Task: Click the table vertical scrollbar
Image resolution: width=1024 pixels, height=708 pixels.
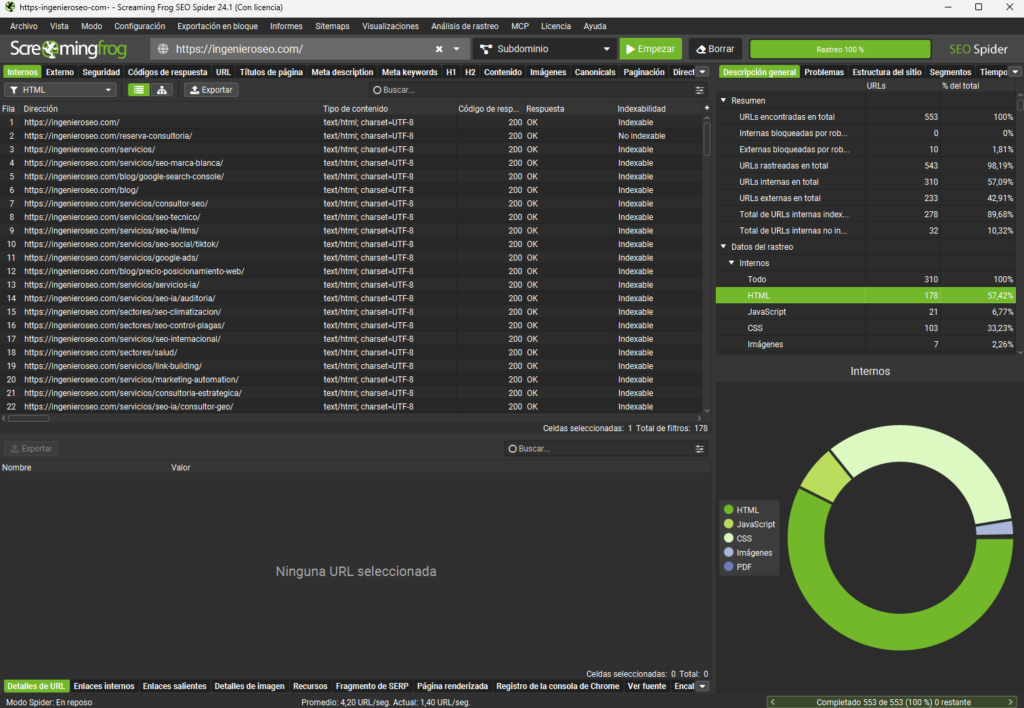Action: [707, 138]
